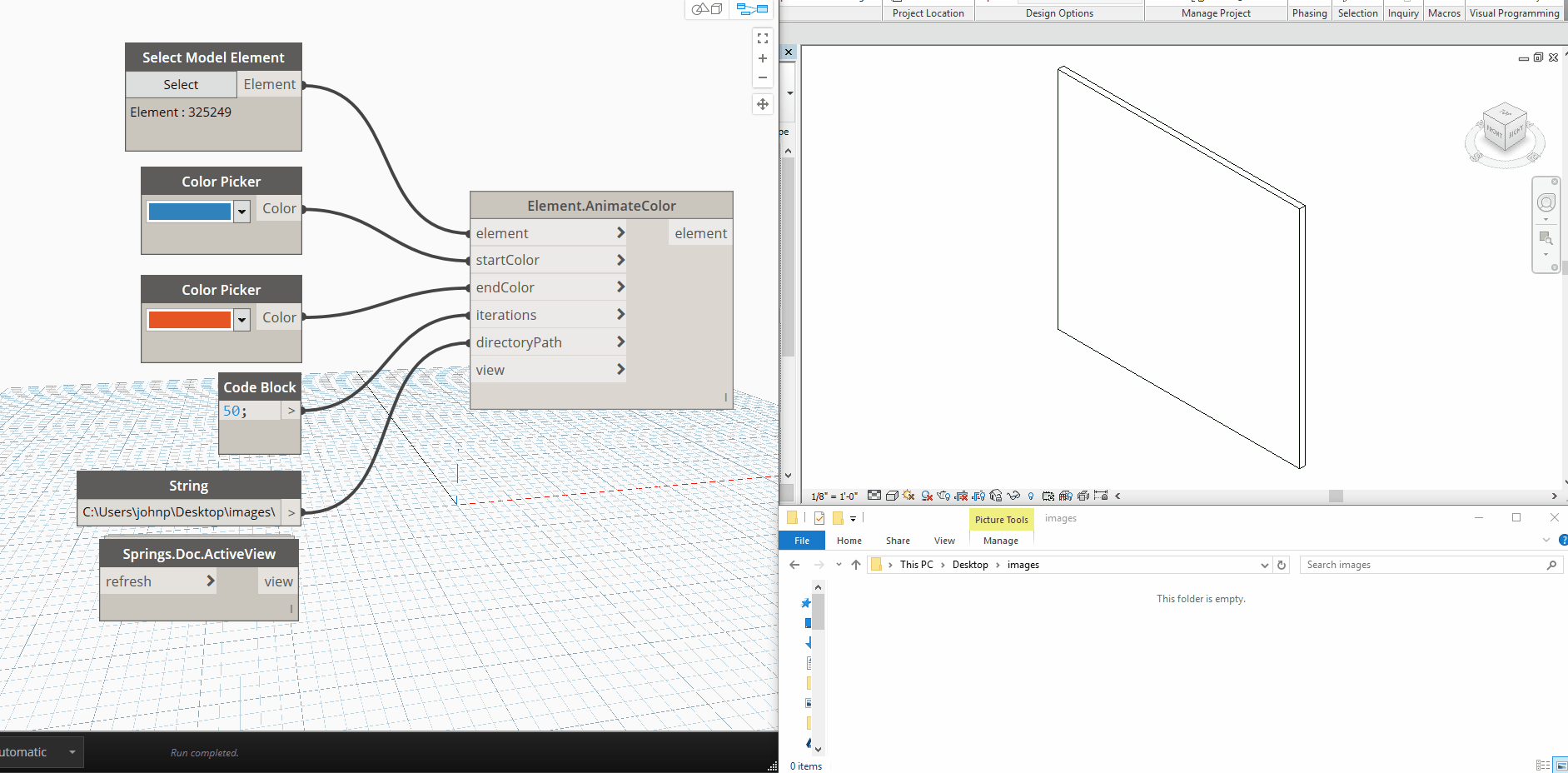This screenshot has width=1568, height=773.
Task: Switch to Dynamo graph view mode
Action: pos(752,9)
